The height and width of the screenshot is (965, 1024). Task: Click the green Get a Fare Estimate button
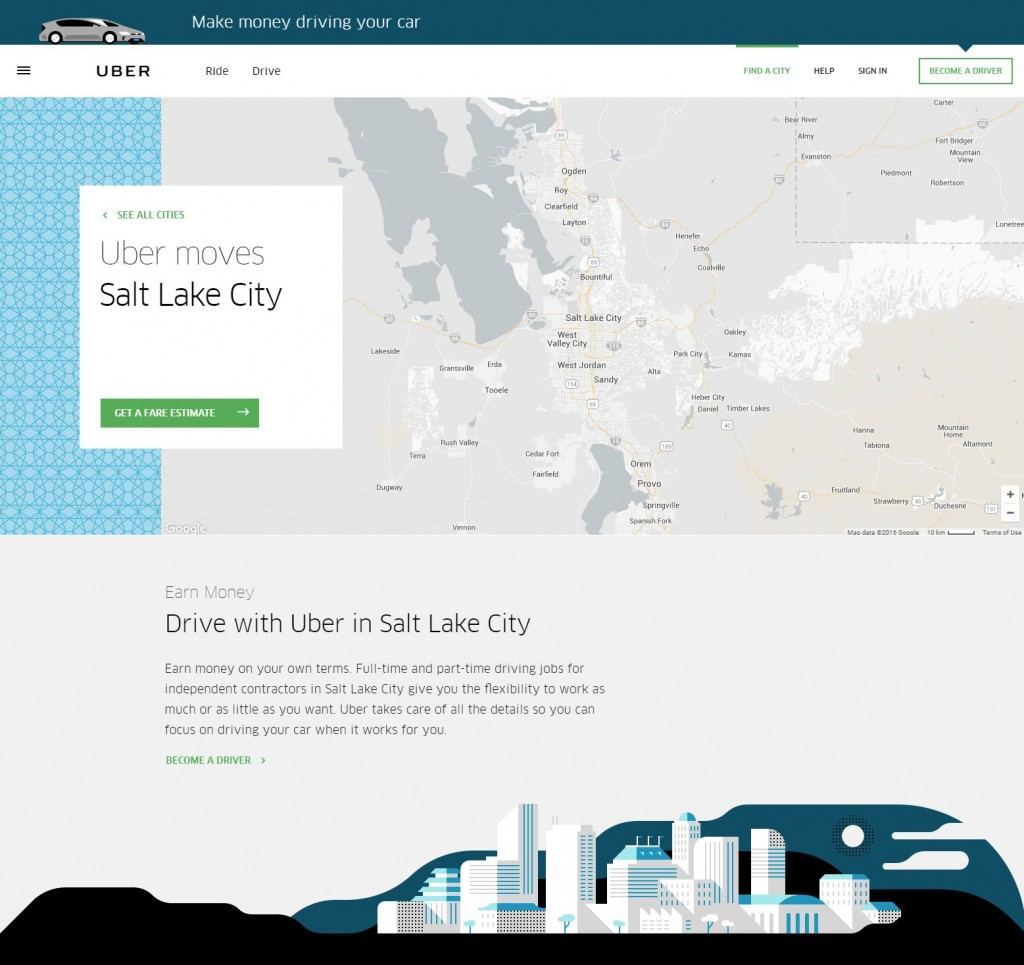pos(180,413)
